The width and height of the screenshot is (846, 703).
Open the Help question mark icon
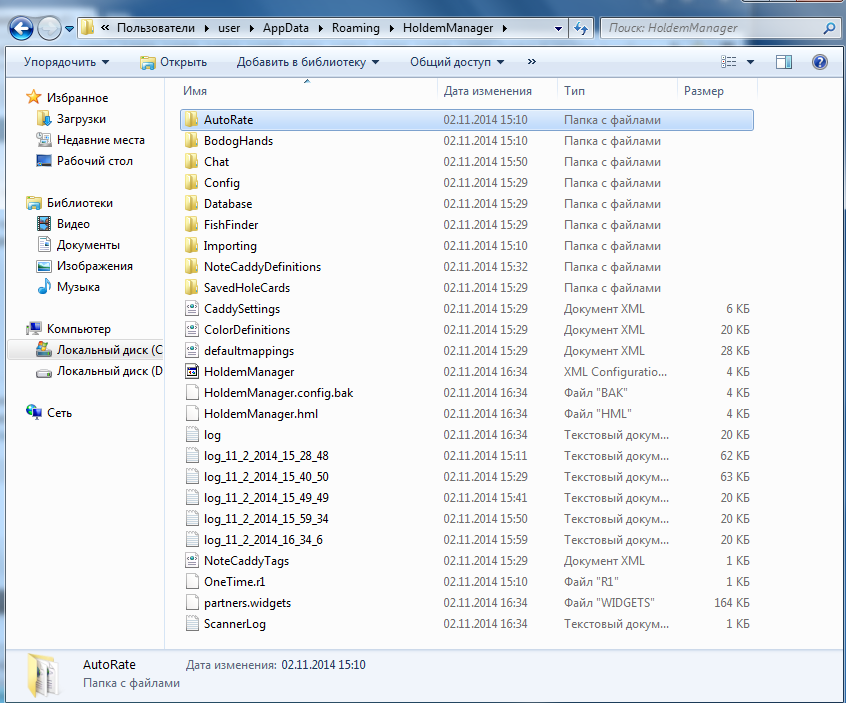(x=820, y=62)
